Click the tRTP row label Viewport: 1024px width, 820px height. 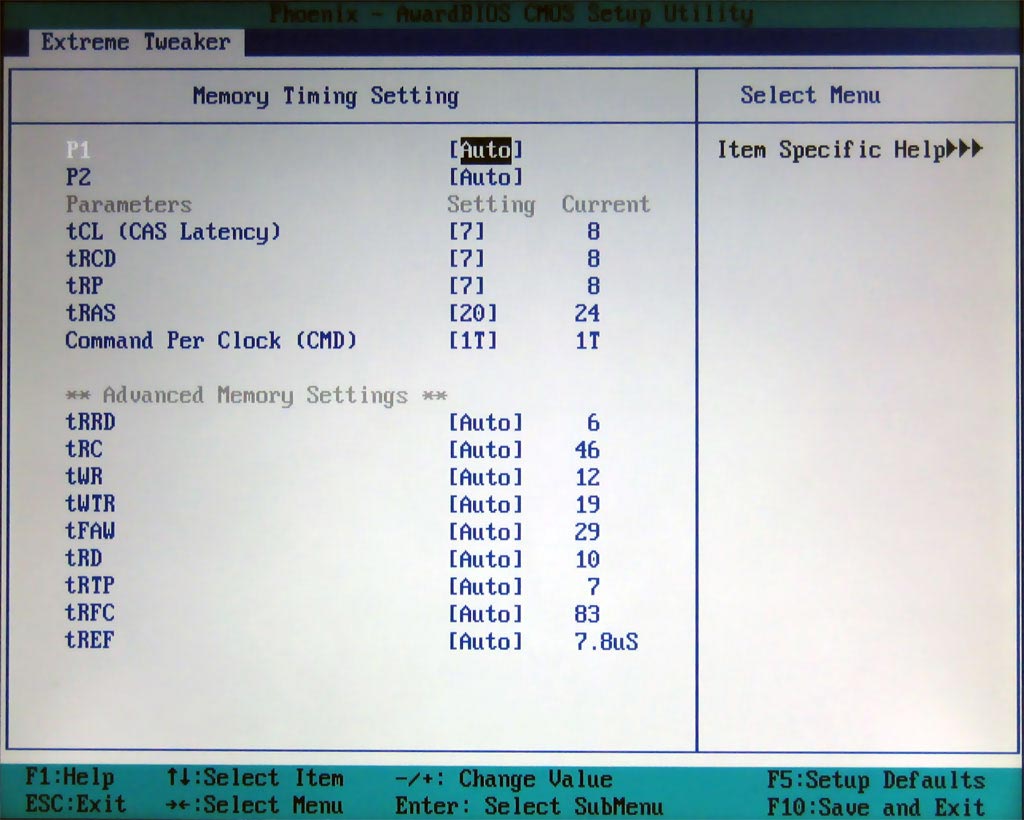pyautogui.click(x=90, y=586)
